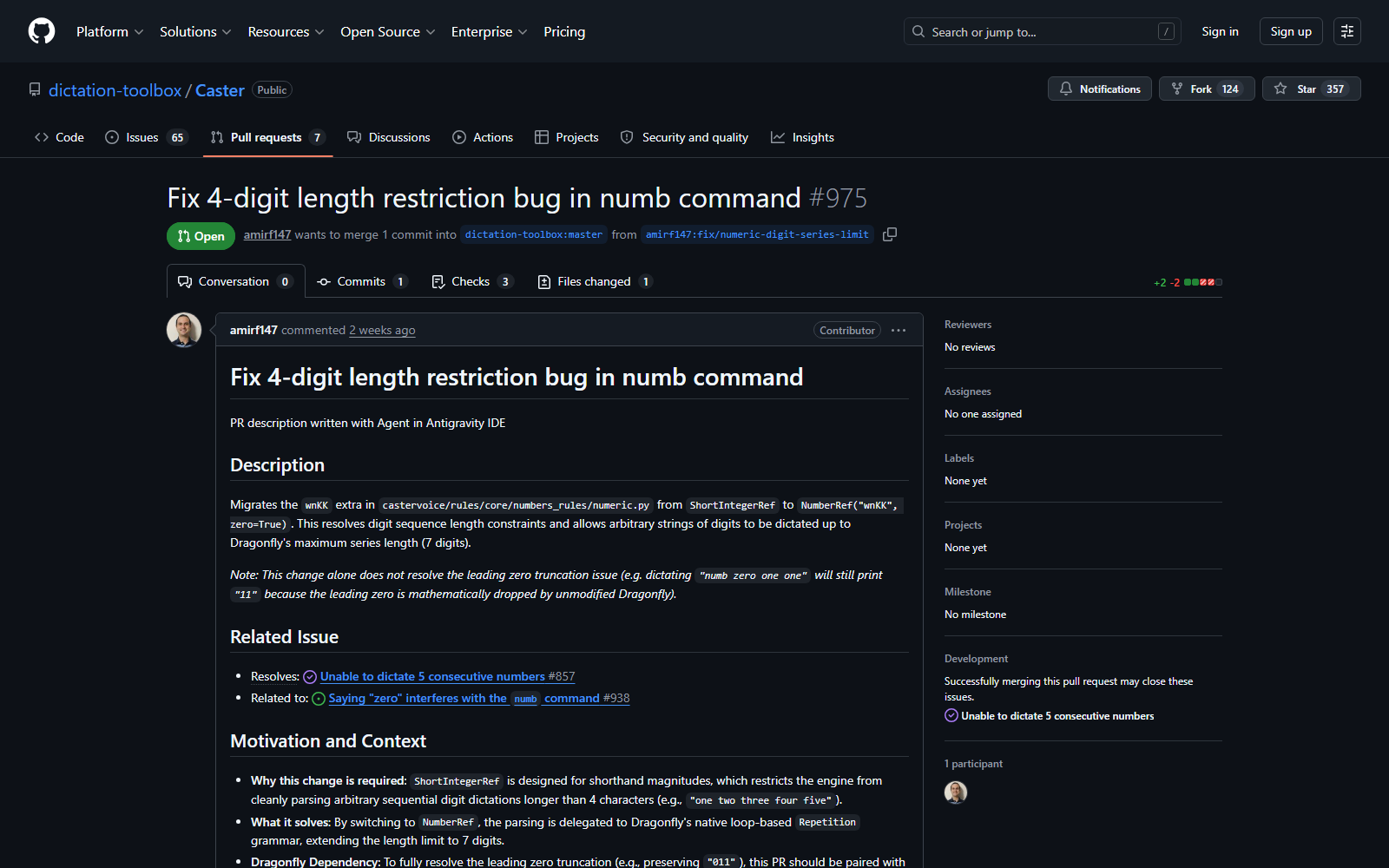Viewport: 1389px width, 868px height.
Task: Click the Contributor badge
Action: point(847,330)
